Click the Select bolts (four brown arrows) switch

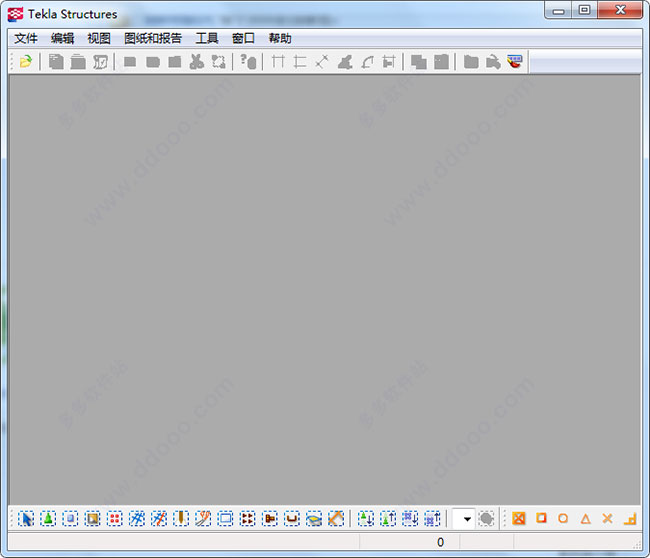pos(247,519)
